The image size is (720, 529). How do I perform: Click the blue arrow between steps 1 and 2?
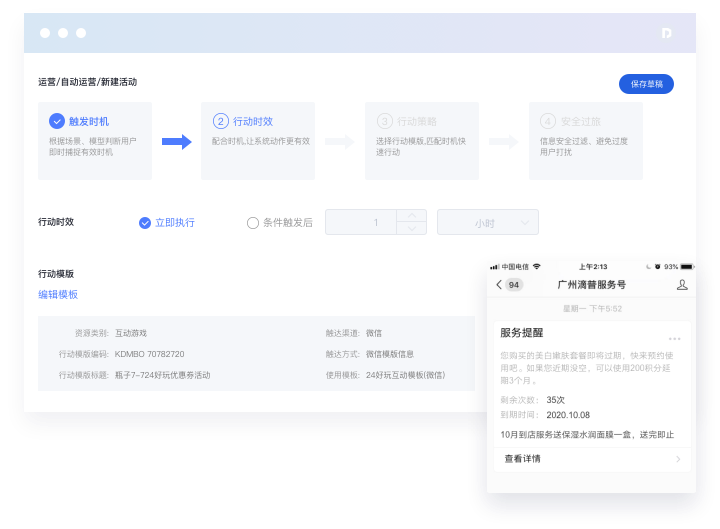(176, 142)
